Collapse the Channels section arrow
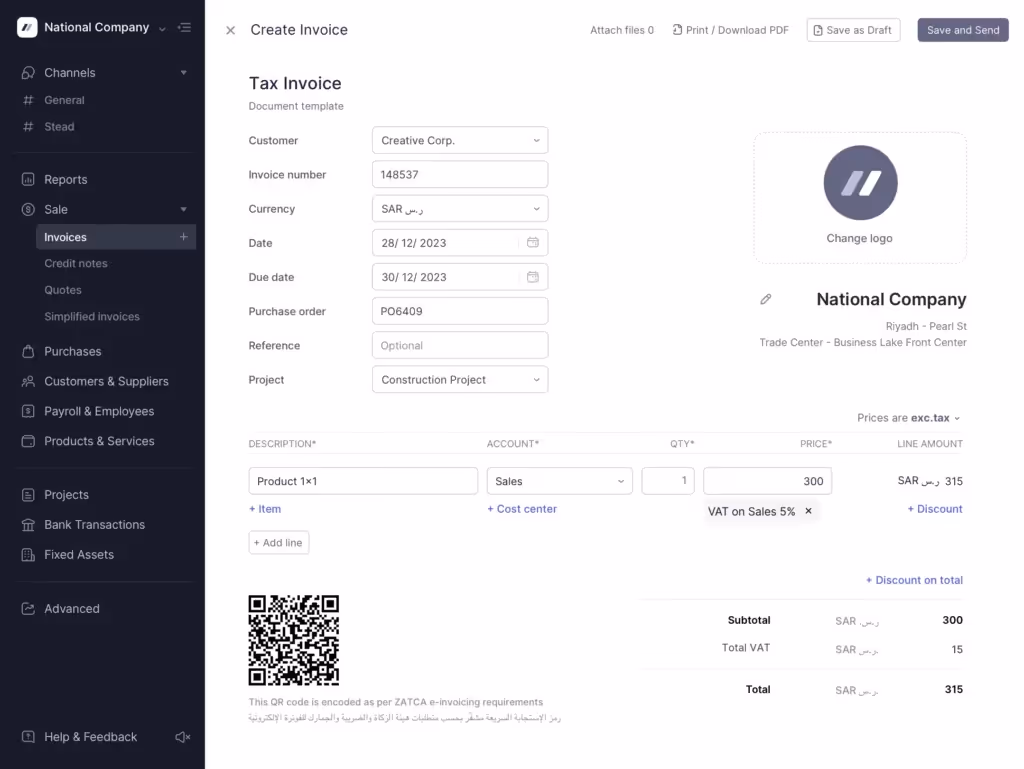 (184, 72)
